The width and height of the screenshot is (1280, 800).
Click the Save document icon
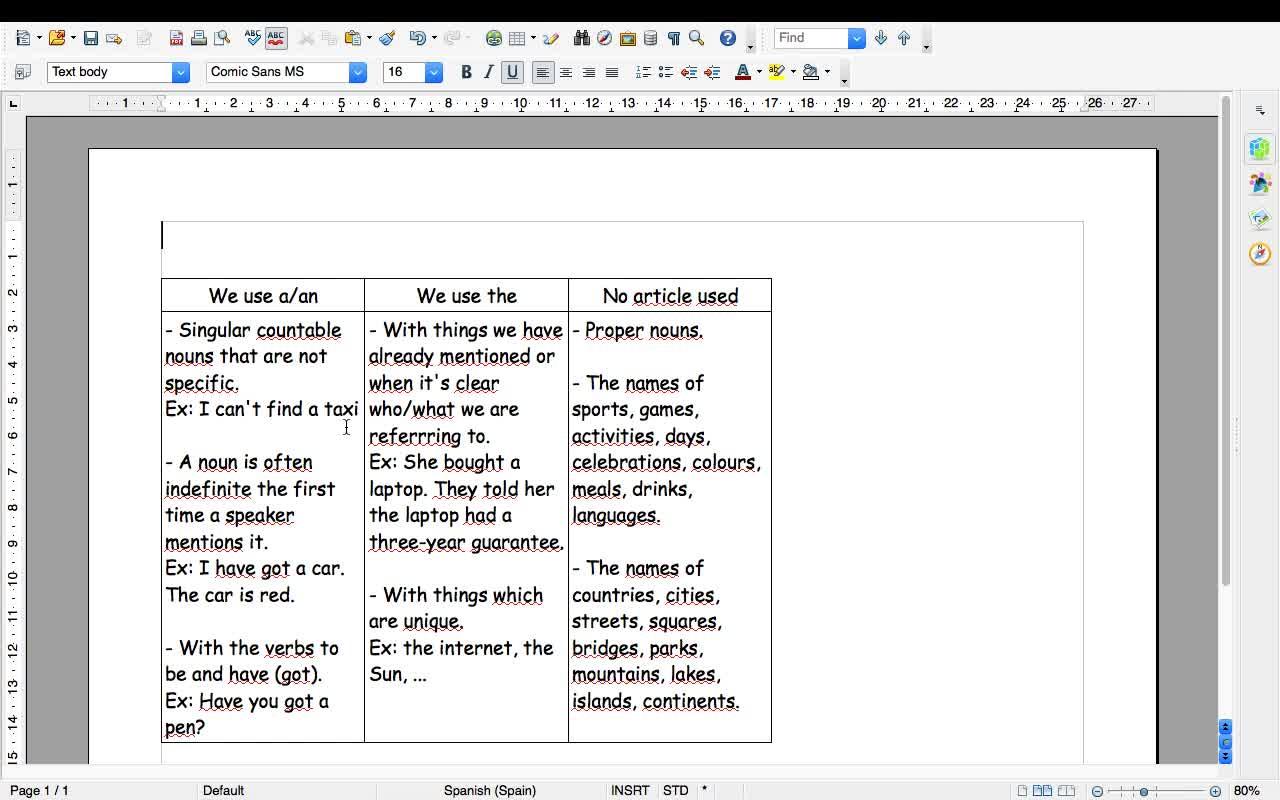(90, 38)
